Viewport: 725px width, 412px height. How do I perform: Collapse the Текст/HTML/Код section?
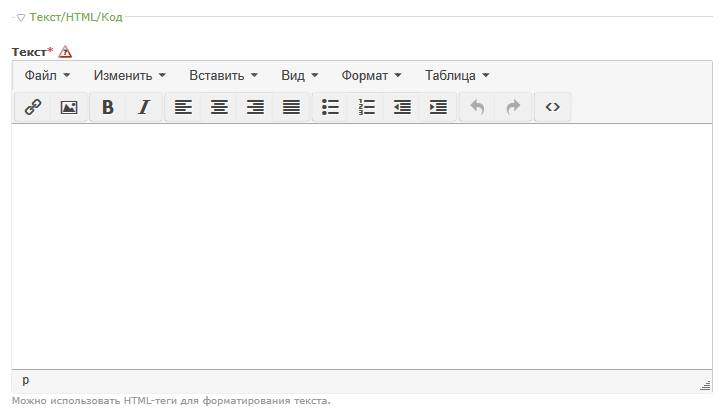[x=21, y=17]
